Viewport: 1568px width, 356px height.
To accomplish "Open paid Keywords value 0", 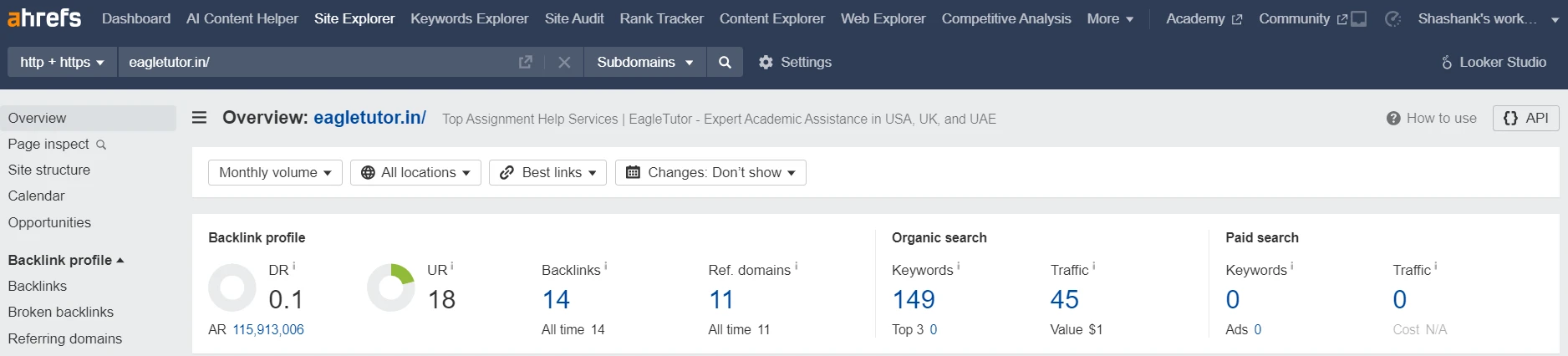I will pyautogui.click(x=1233, y=299).
